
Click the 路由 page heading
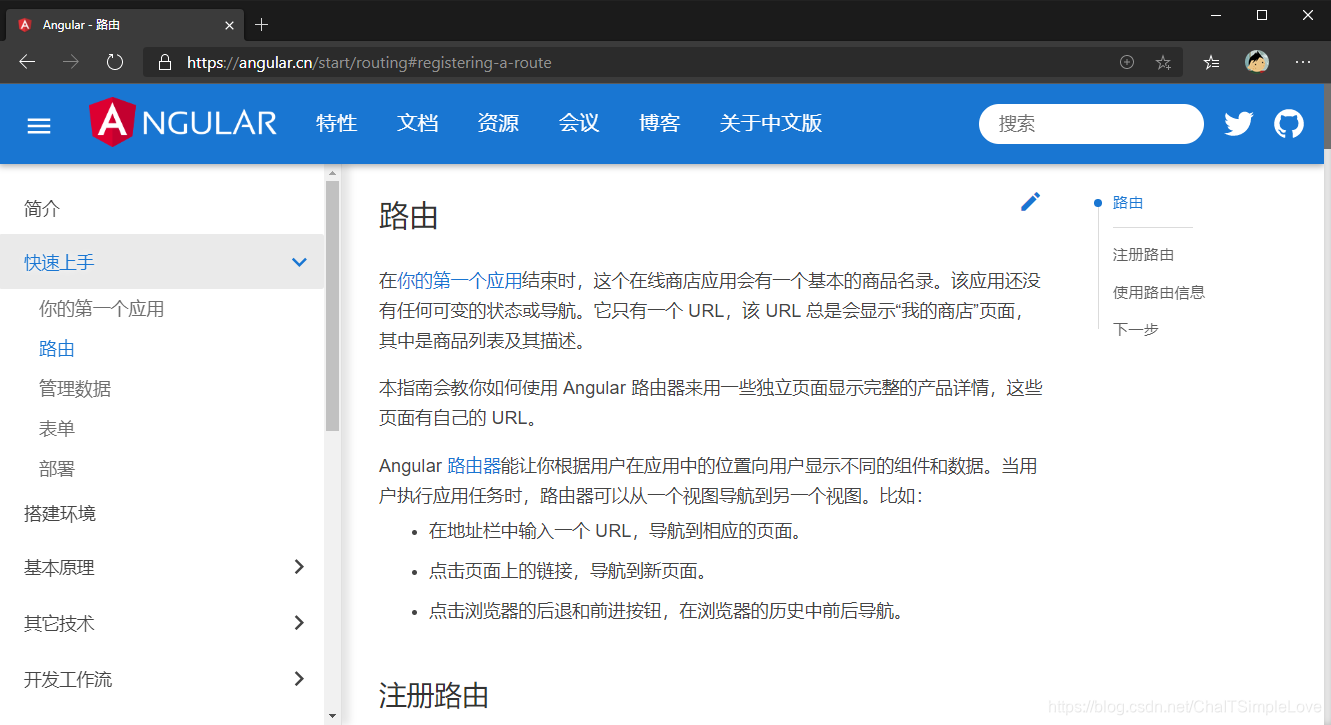[409, 216]
